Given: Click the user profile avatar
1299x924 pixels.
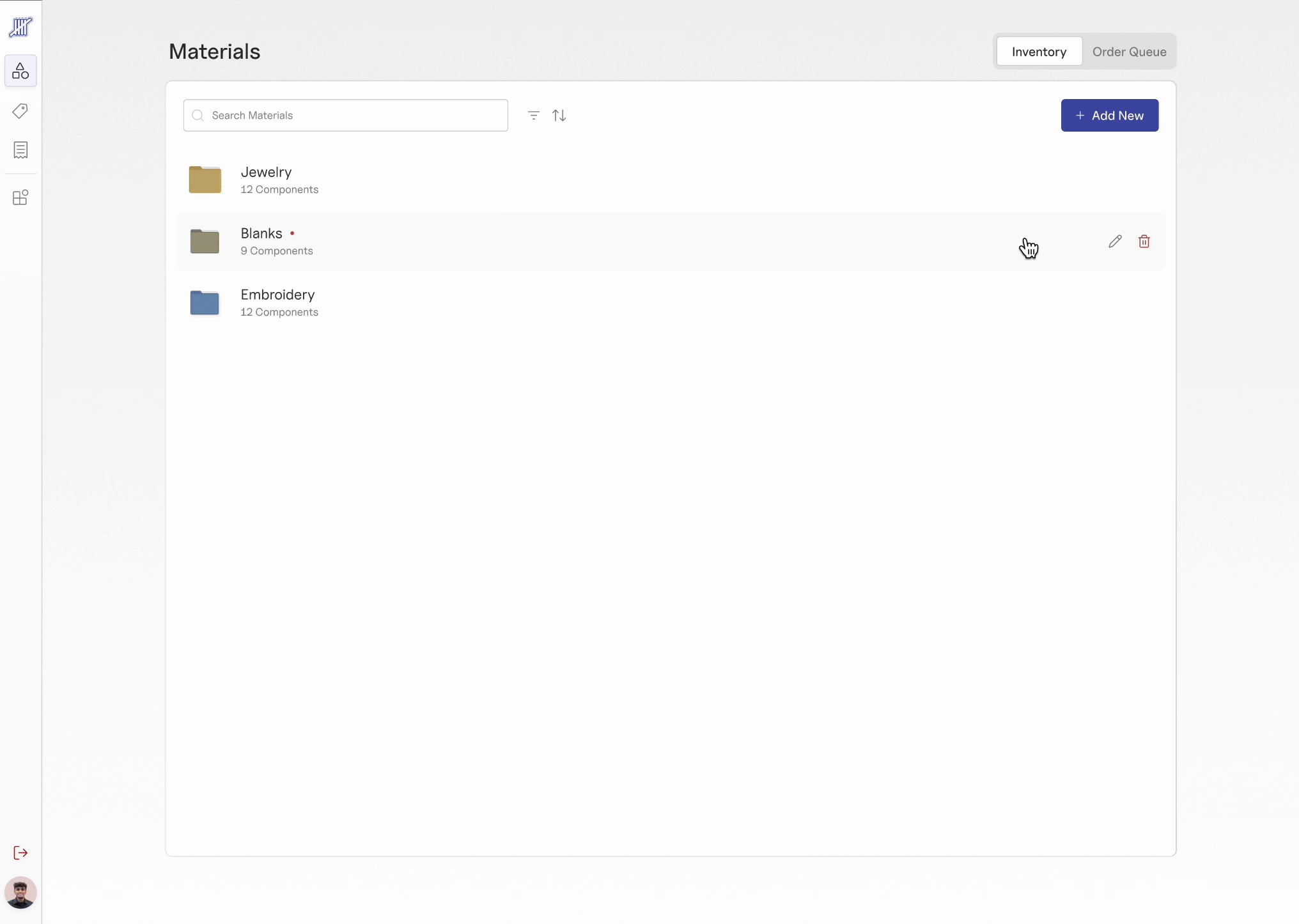Looking at the screenshot, I should point(20,892).
